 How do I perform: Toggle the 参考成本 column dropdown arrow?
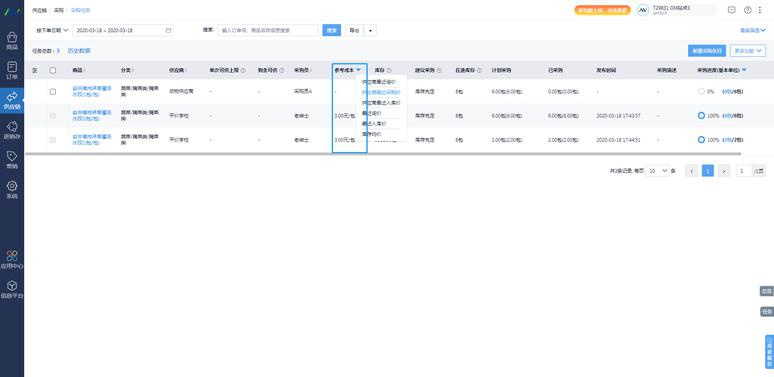click(358, 70)
